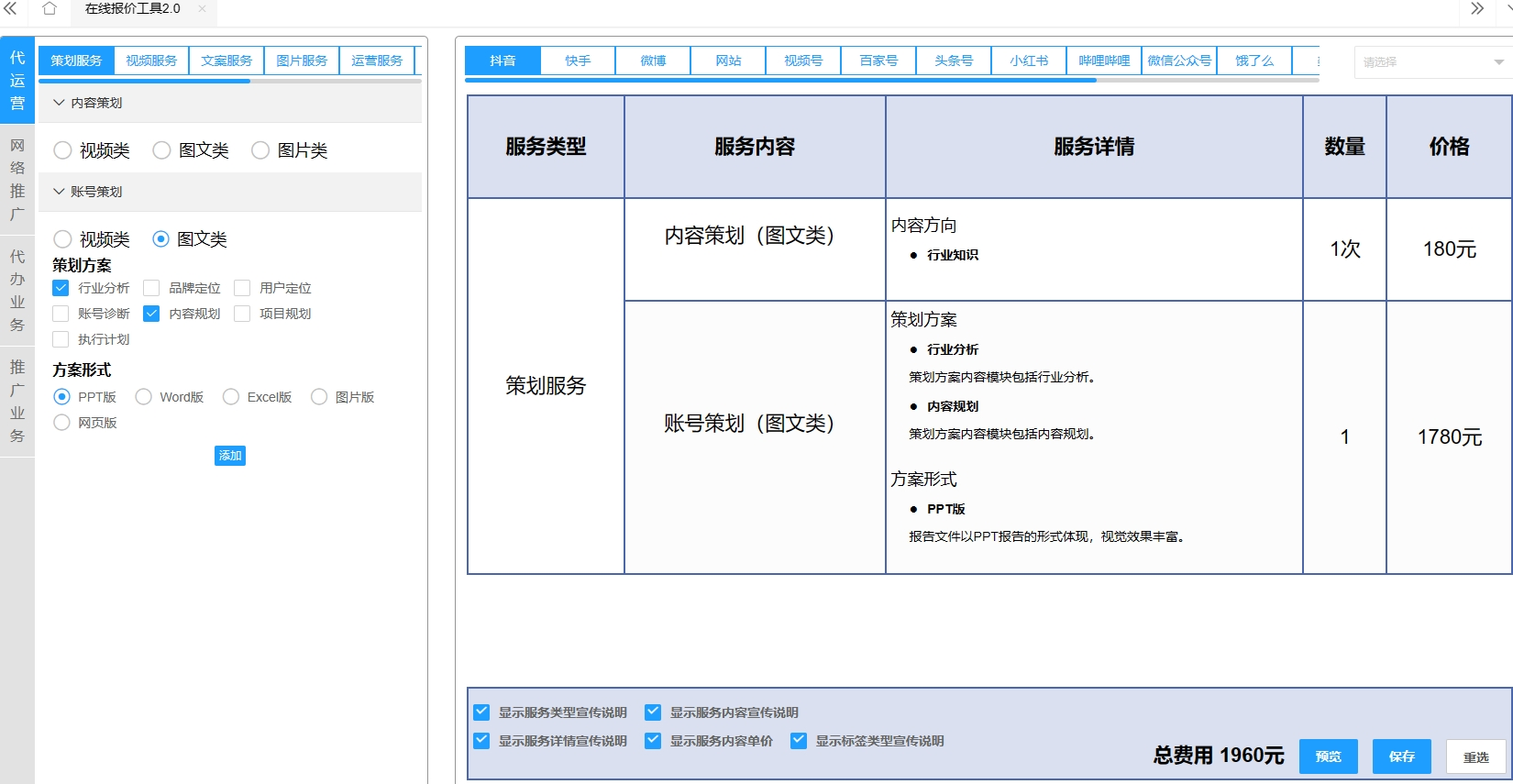Close the 在线报价工具2.0 tab
Image resolution: width=1513 pixels, height=784 pixels.
(202, 9)
